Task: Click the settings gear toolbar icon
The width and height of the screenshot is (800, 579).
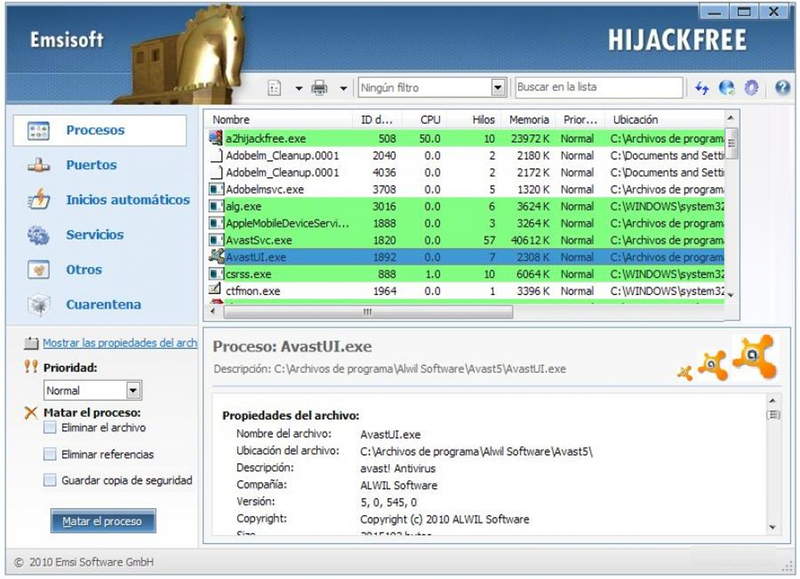Action: (751, 88)
